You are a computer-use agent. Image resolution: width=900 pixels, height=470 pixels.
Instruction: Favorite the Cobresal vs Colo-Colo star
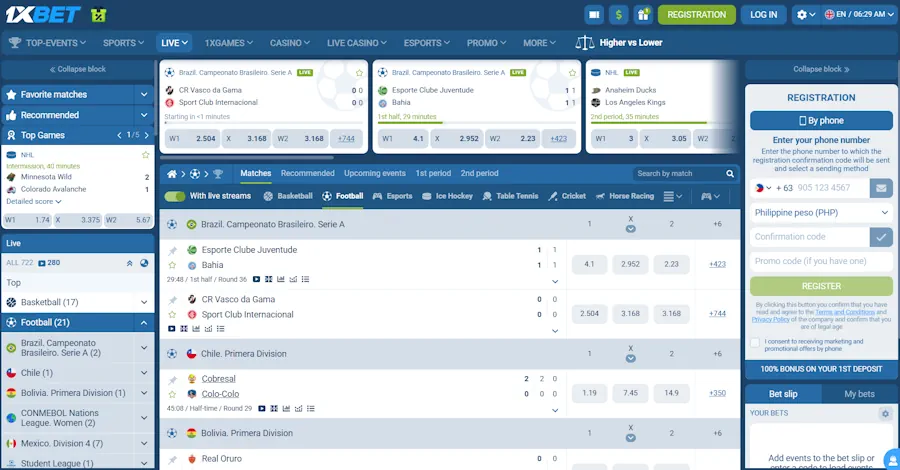pyautogui.click(x=172, y=394)
